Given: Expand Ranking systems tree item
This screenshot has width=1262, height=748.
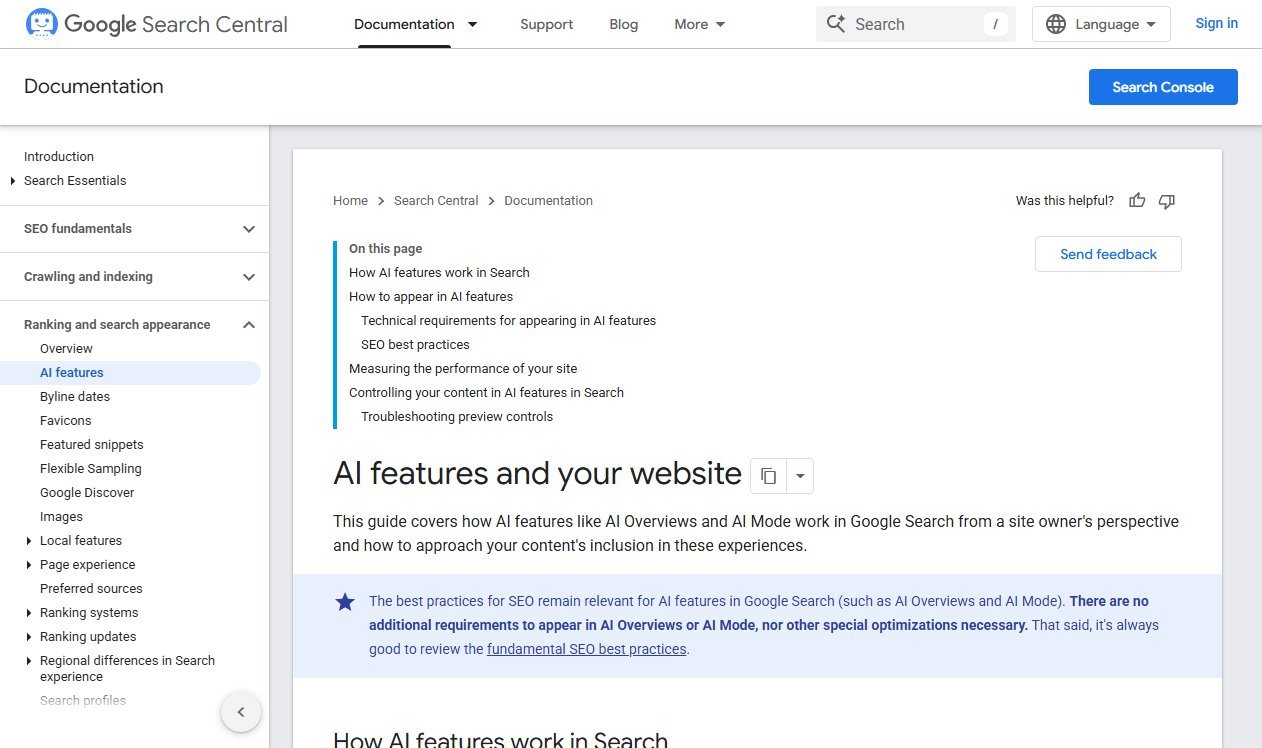Looking at the screenshot, I should point(29,613).
